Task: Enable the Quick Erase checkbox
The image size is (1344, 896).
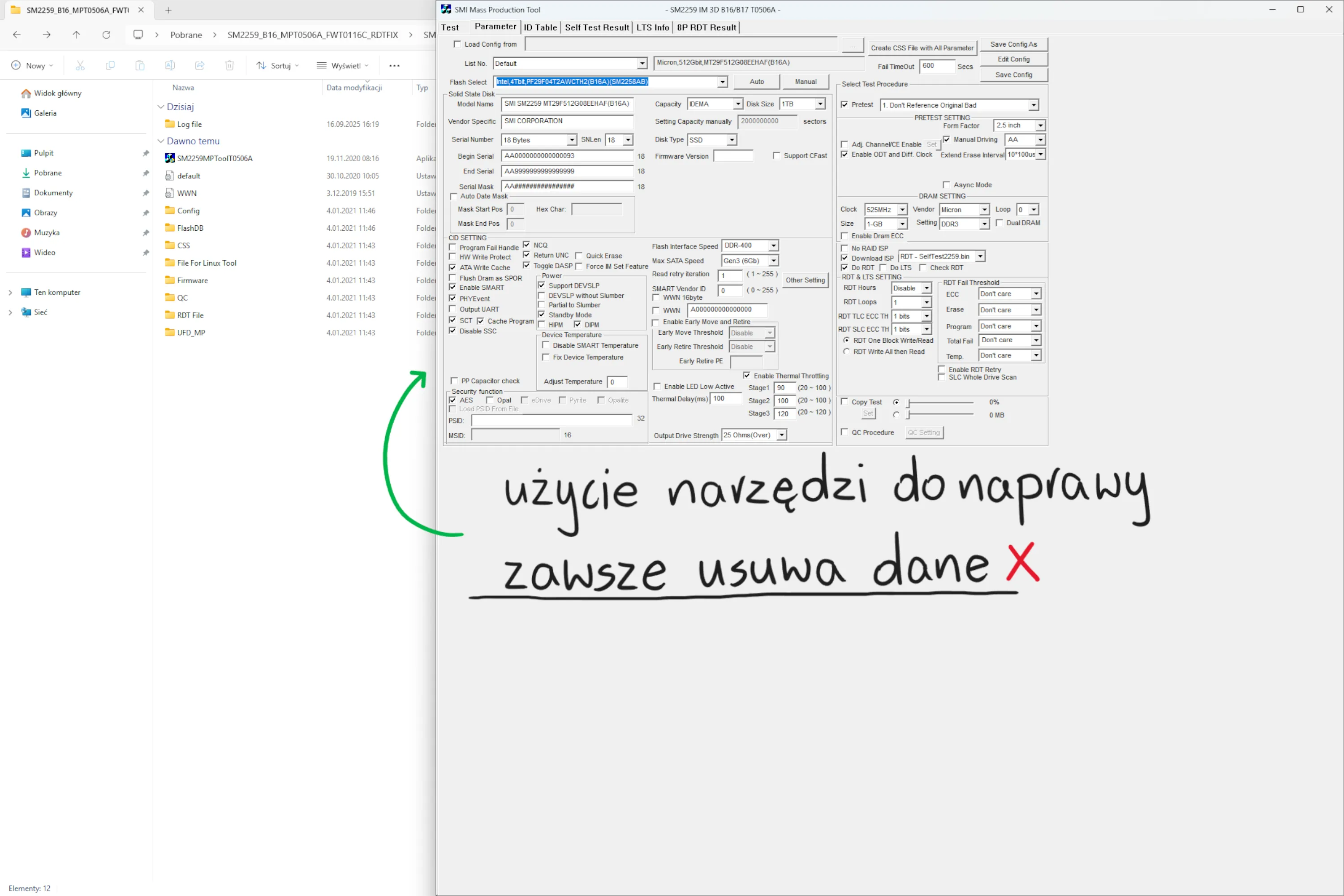Action: pyautogui.click(x=579, y=256)
